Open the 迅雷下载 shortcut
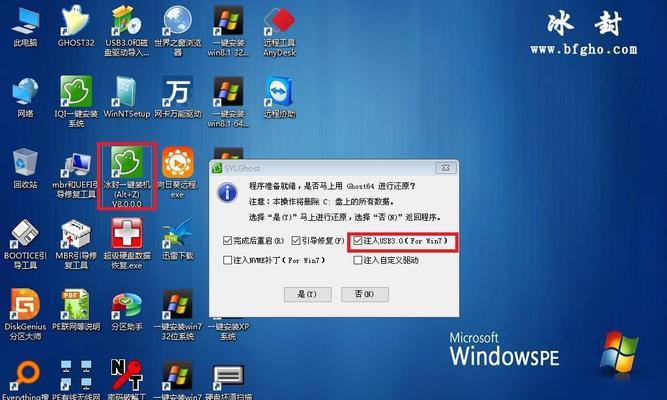This screenshot has width=667, height=400. [x=178, y=239]
